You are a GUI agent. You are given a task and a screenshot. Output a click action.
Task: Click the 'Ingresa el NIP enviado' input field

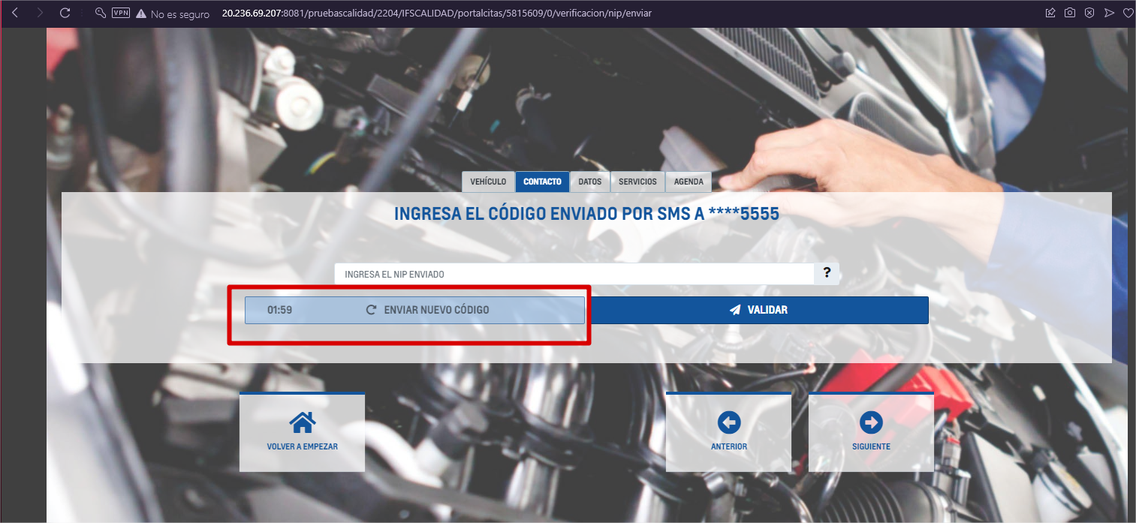tap(575, 274)
